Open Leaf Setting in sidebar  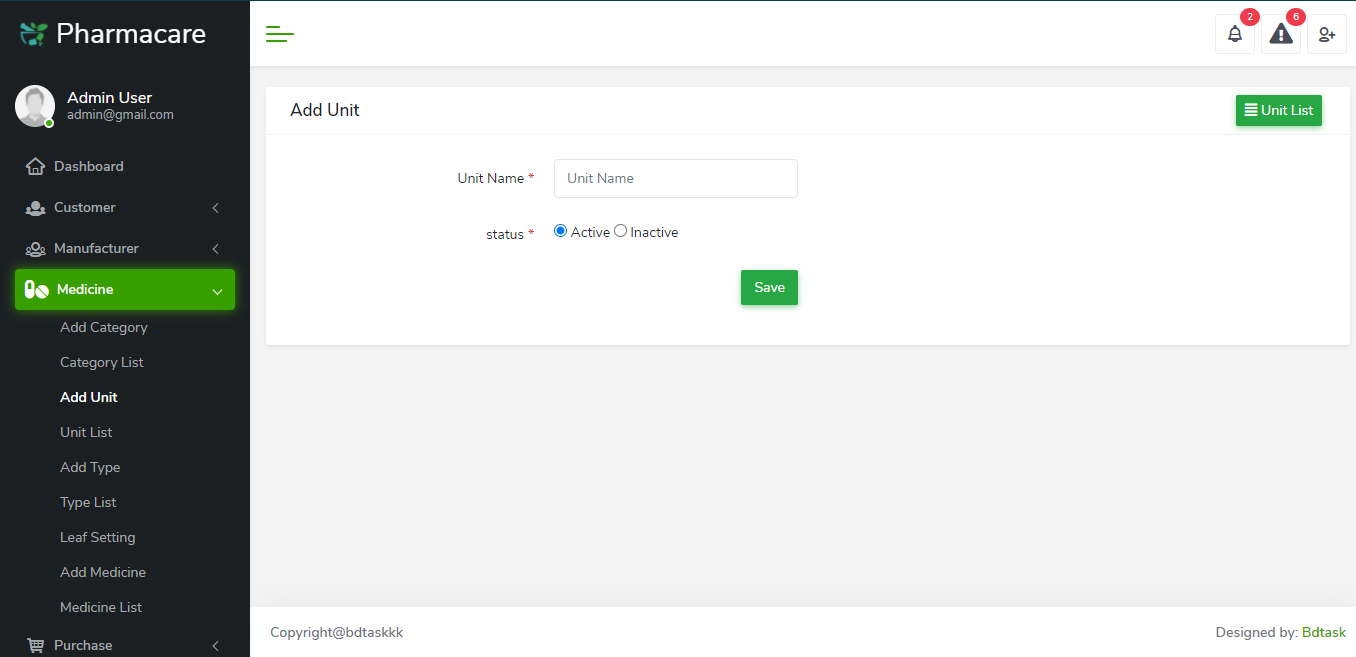pos(97,537)
